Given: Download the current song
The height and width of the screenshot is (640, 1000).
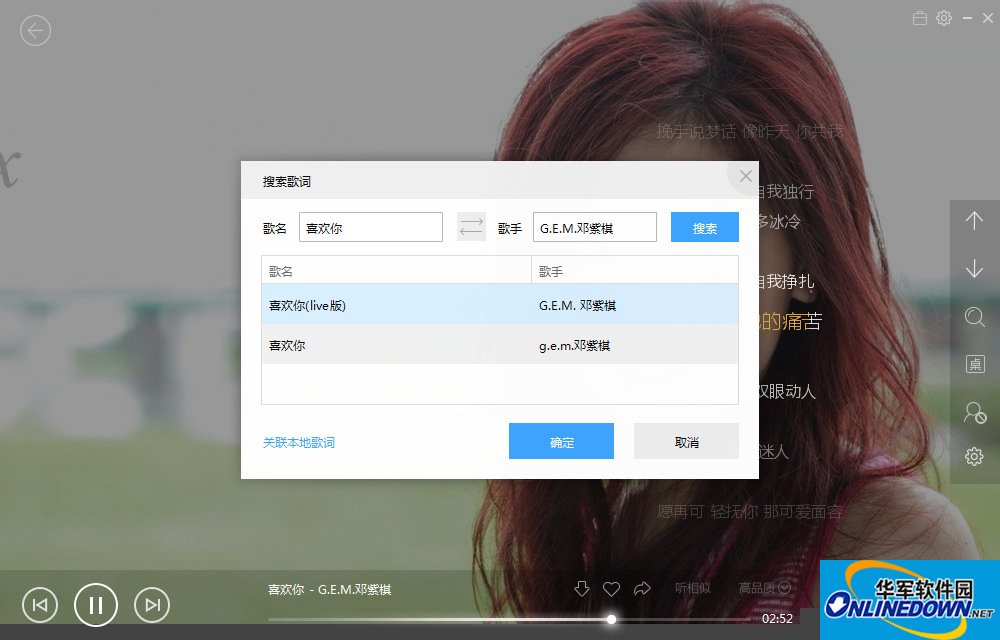Looking at the screenshot, I should (x=582, y=588).
